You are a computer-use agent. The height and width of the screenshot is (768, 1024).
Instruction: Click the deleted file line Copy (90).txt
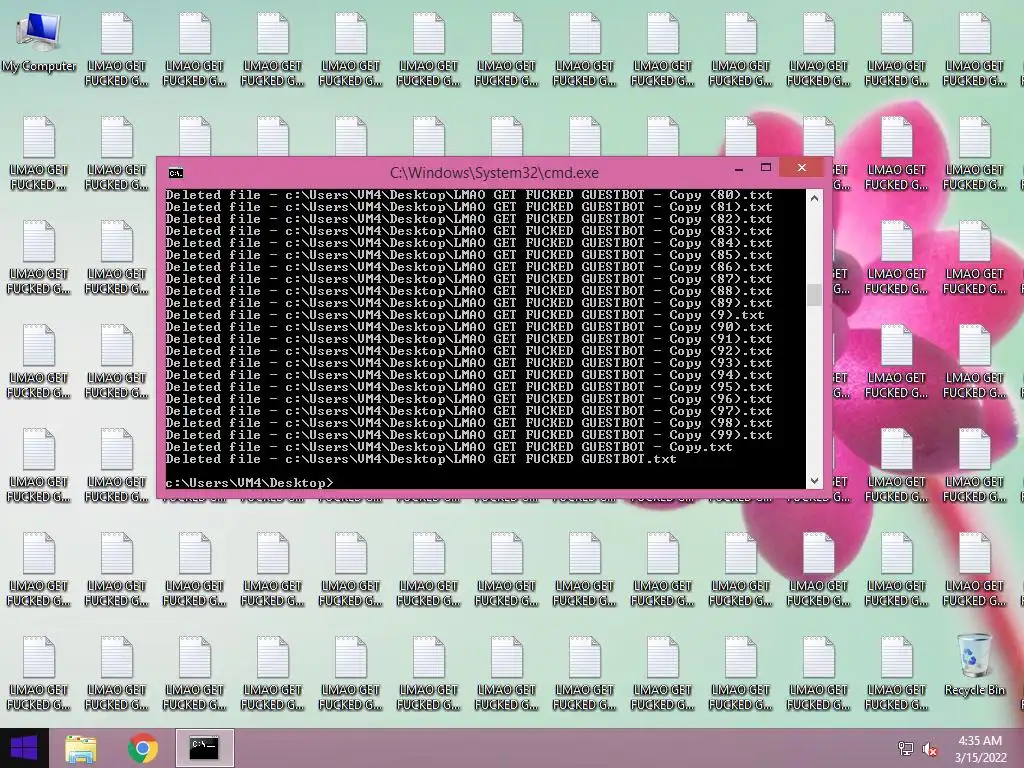tap(469, 327)
